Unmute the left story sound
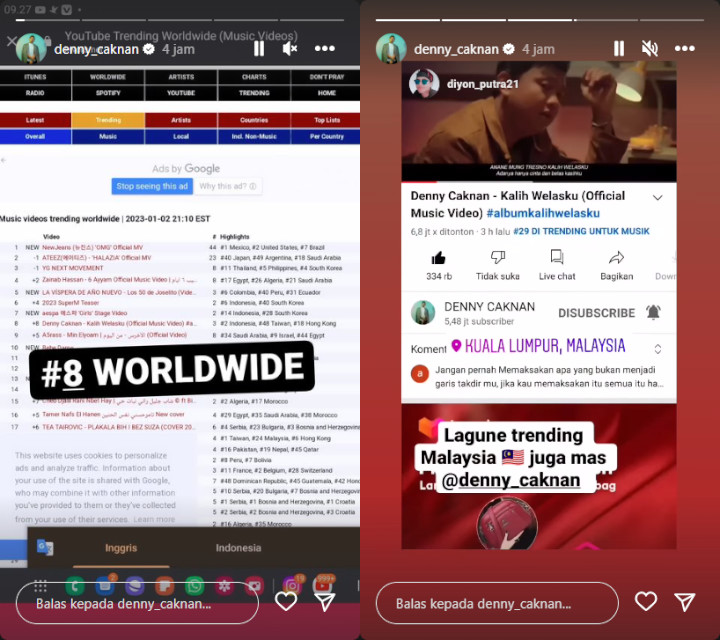The image size is (720, 640). pos(290,48)
